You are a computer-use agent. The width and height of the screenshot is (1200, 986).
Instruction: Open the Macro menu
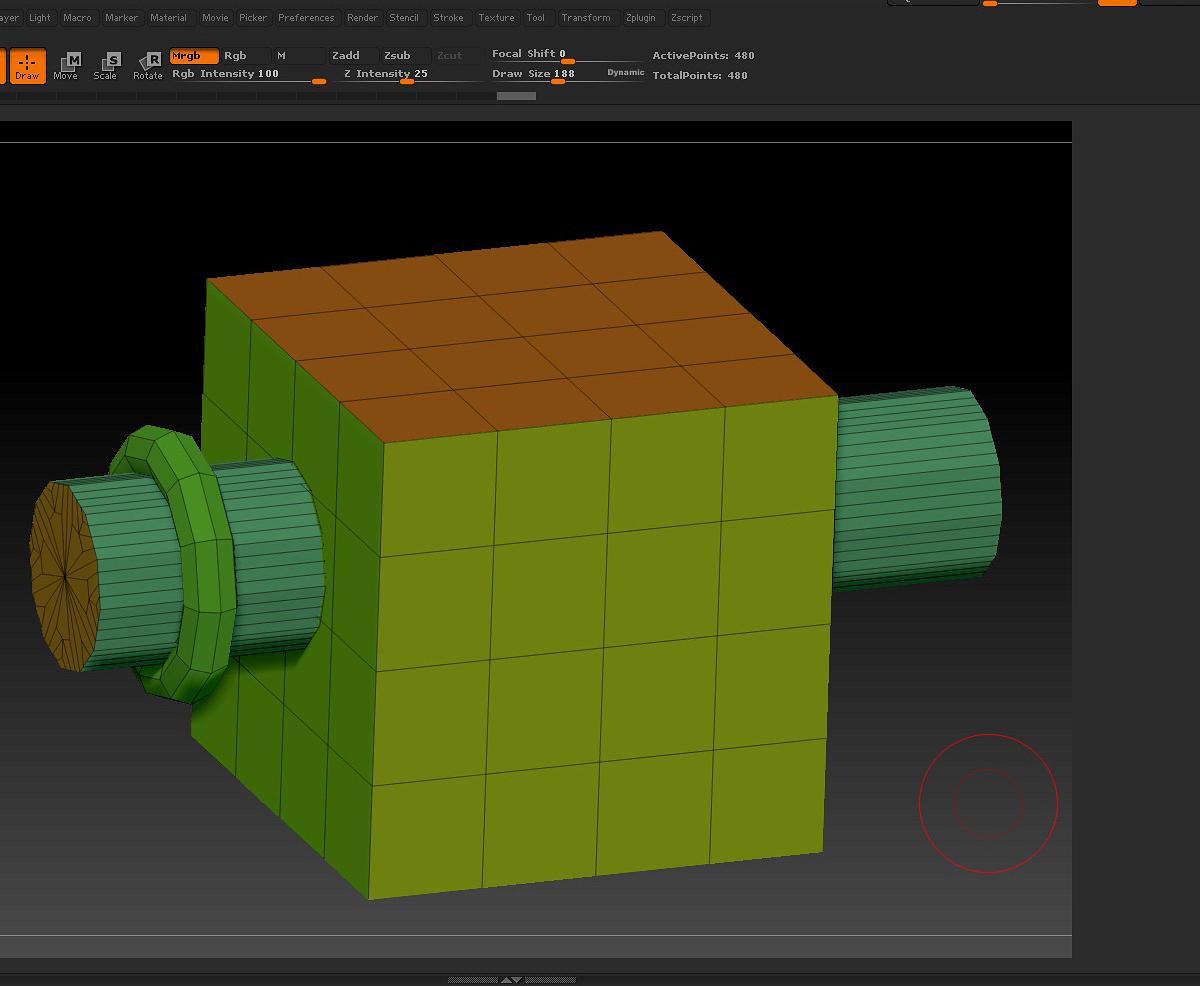[x=77, y=18]
